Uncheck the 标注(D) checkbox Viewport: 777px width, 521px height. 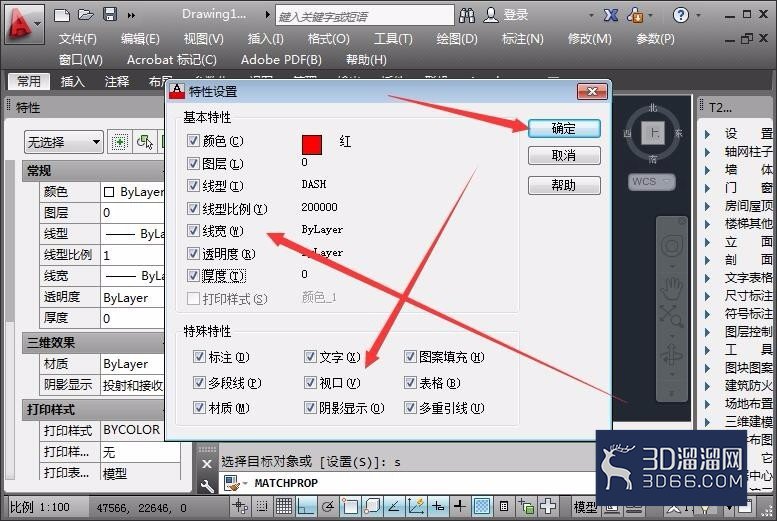coord(199,357)
